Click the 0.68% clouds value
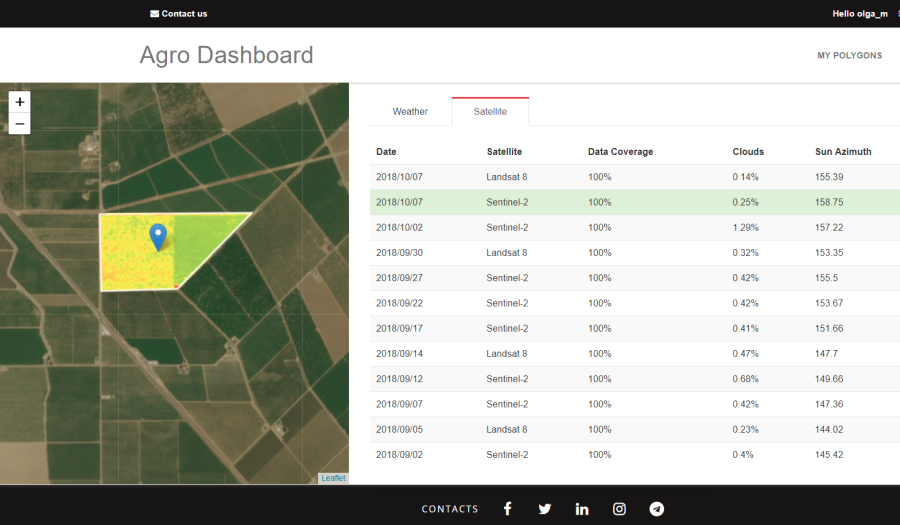Viewport: 900px width, 525px height. coord(745,379)
